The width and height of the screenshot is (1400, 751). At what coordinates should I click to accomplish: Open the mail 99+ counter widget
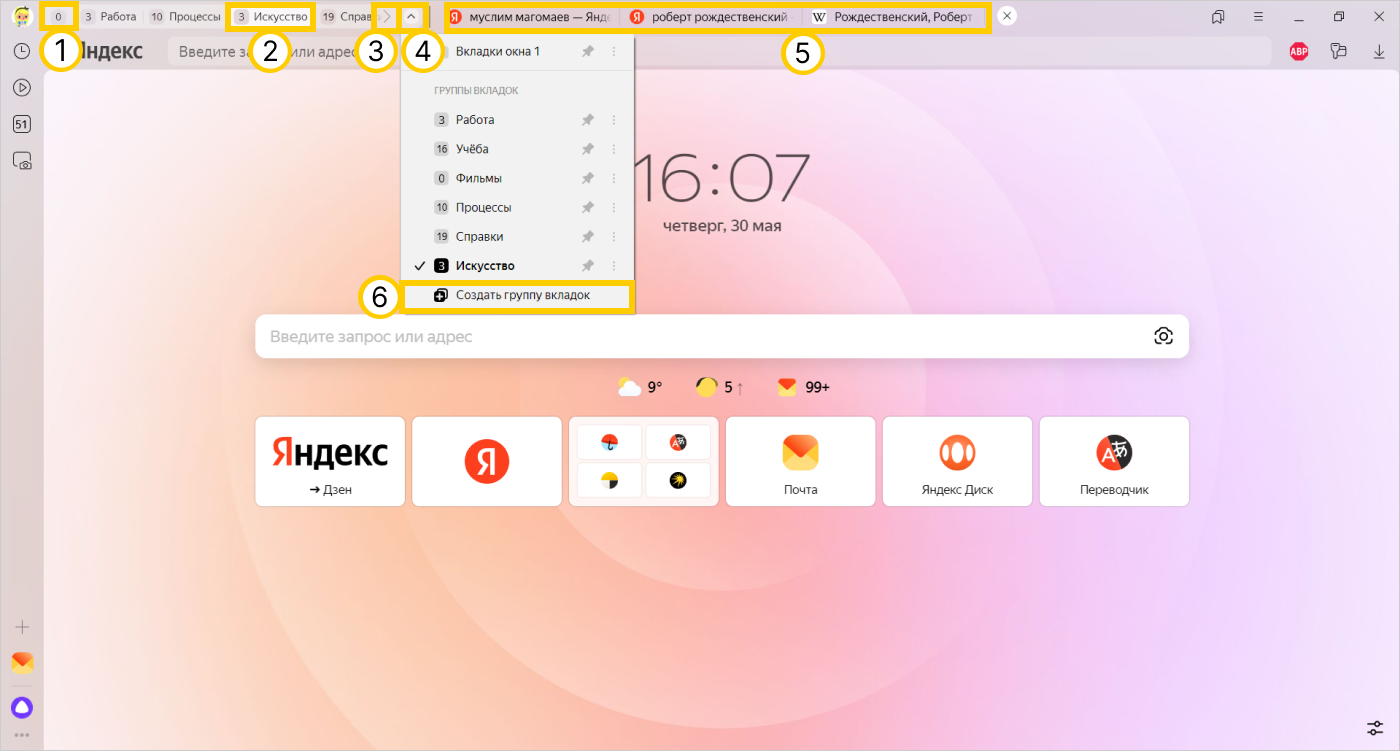coord(804,387)
